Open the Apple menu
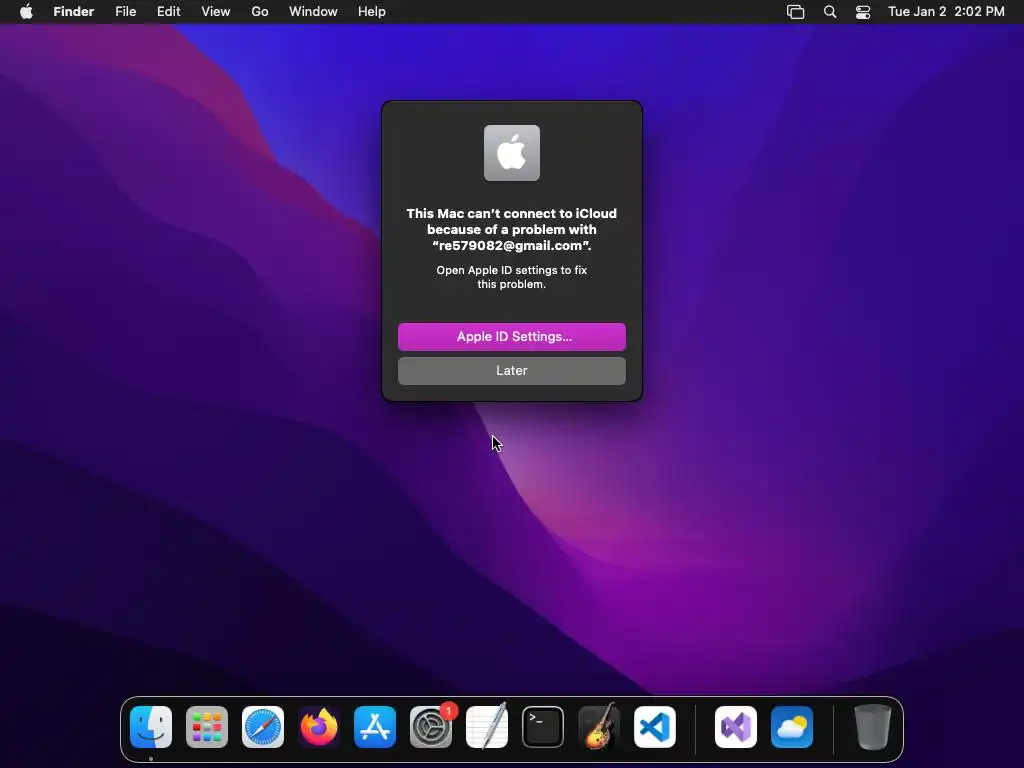 point(26,12)
